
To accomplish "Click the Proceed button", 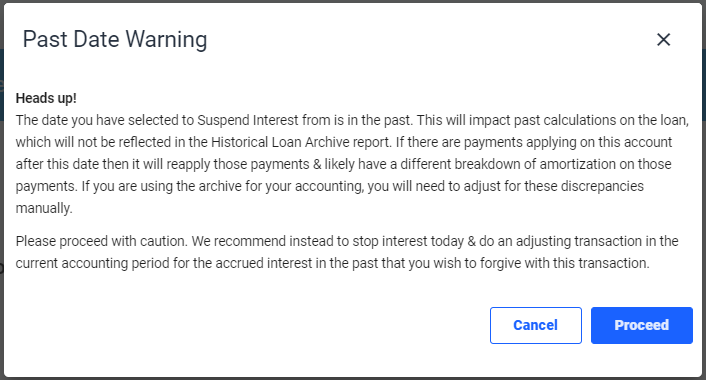I will (x=642, y=326).
